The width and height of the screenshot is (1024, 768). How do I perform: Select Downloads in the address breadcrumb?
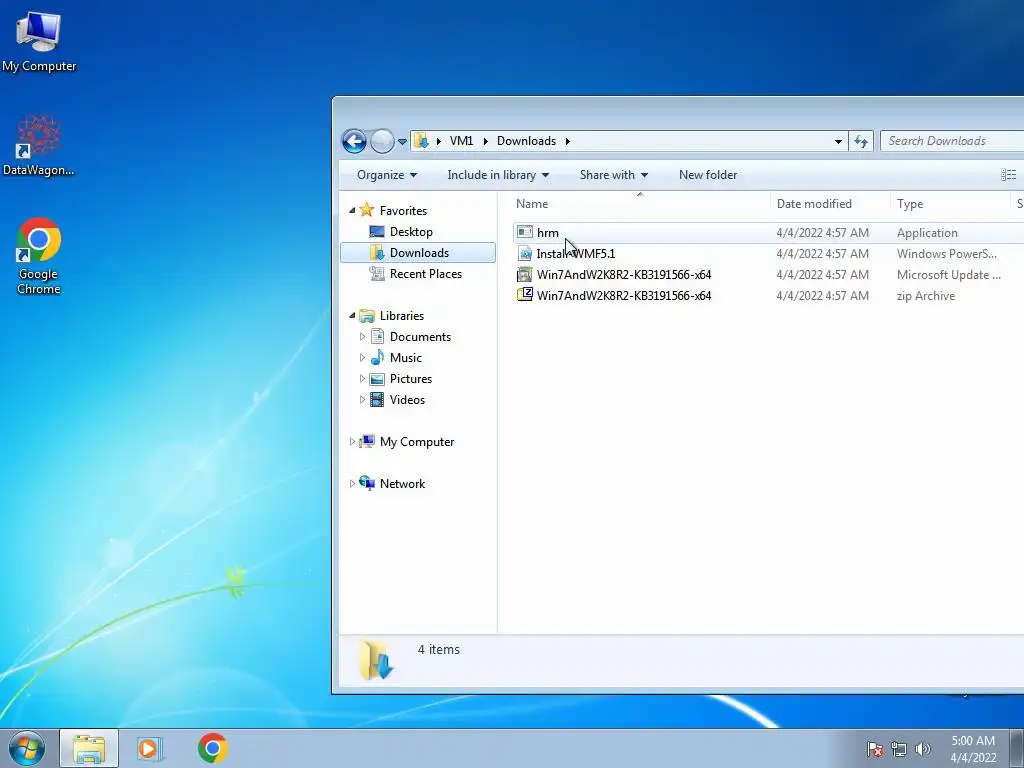click(526, 141)
